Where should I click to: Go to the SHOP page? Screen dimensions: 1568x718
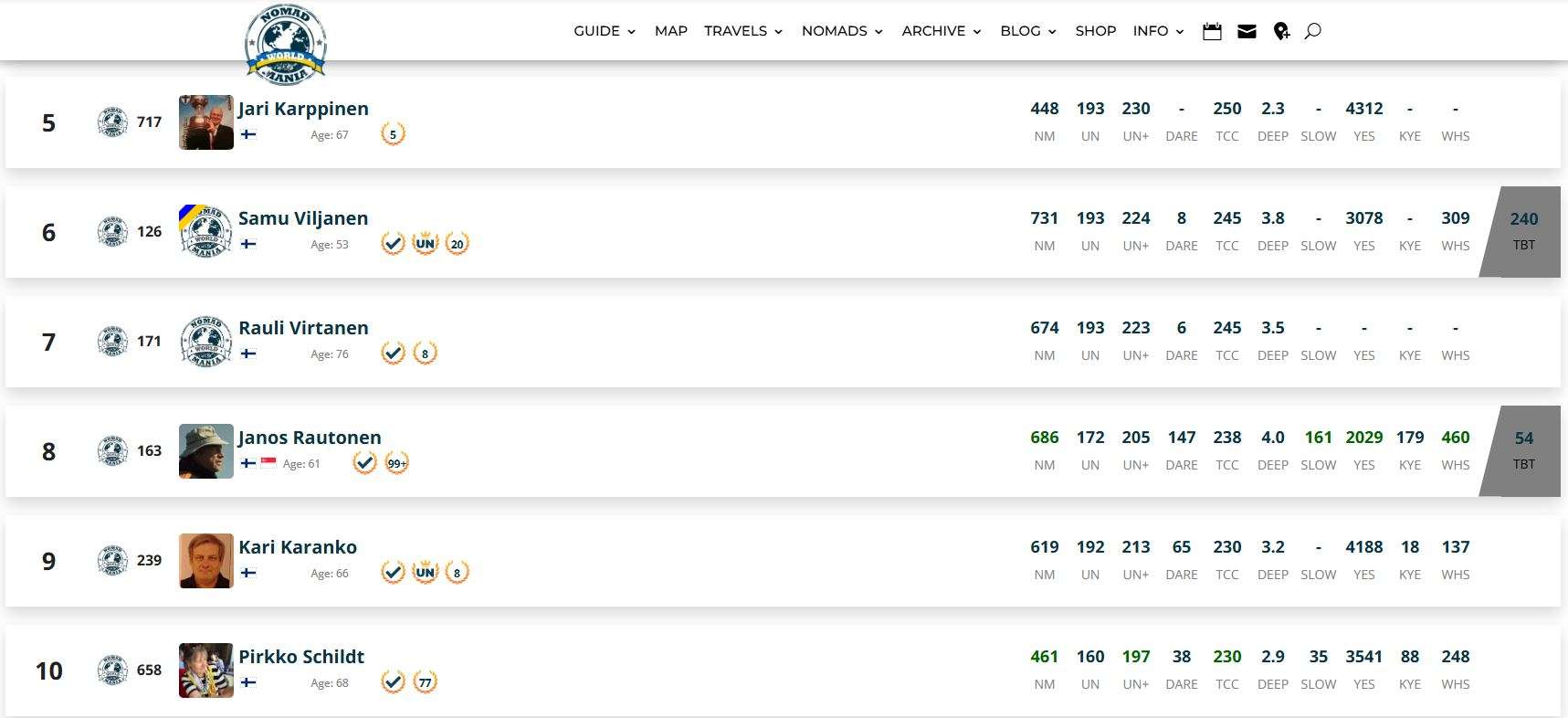1095,31
